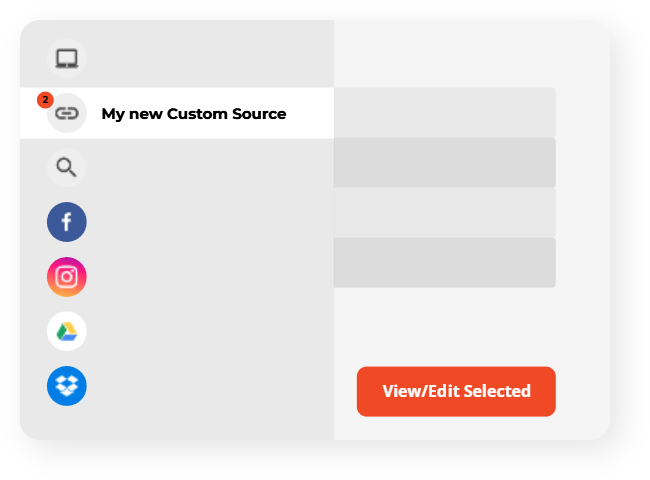
Task: Choose the Instagram source icon
Action: pos(67,277)
